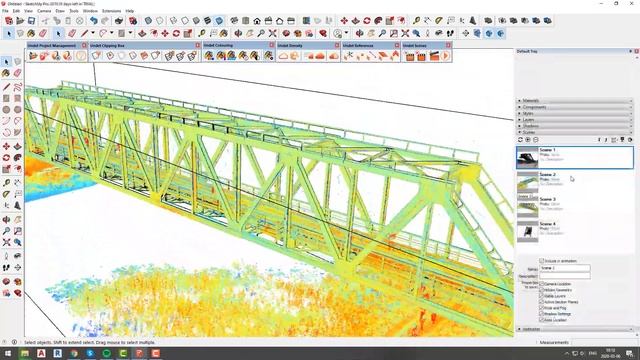Select the Scene 4 thumbnail
Image resolution: width=640 pixels, height=360 pixels.
pyautogui.click(x=527, y=232)
